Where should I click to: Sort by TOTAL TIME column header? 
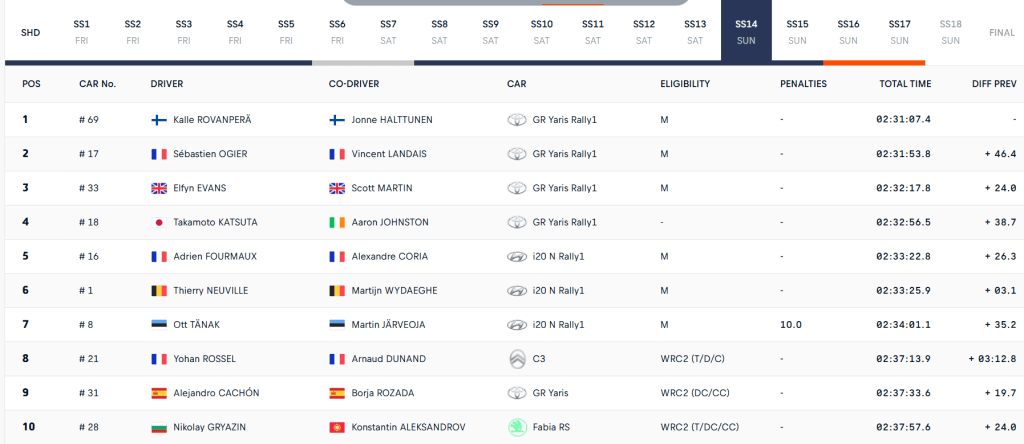(x=905, y=84)
